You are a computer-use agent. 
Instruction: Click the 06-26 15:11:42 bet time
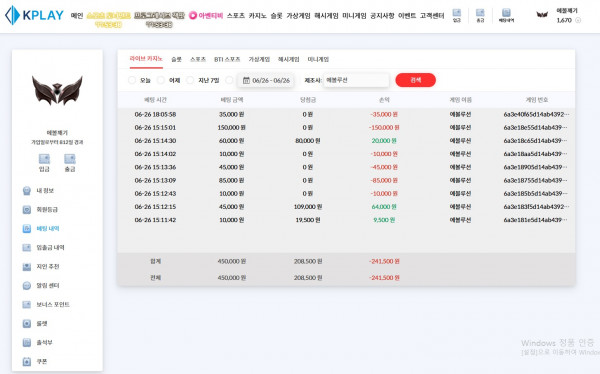155,220
